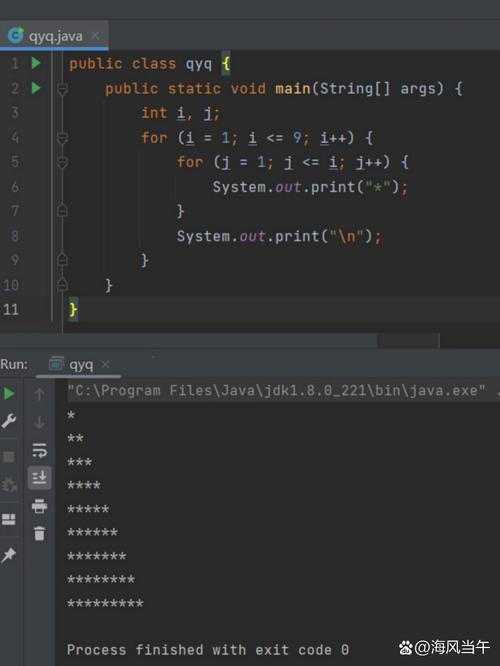Clear all console output with trash icon
The image size is (500, 666).
[40, 533]
